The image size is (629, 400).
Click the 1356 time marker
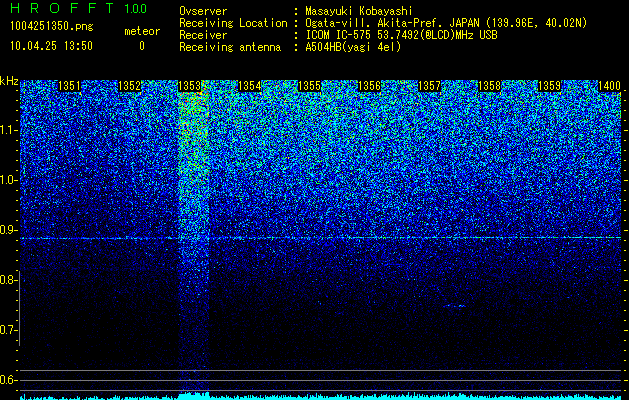coord(369,86)
